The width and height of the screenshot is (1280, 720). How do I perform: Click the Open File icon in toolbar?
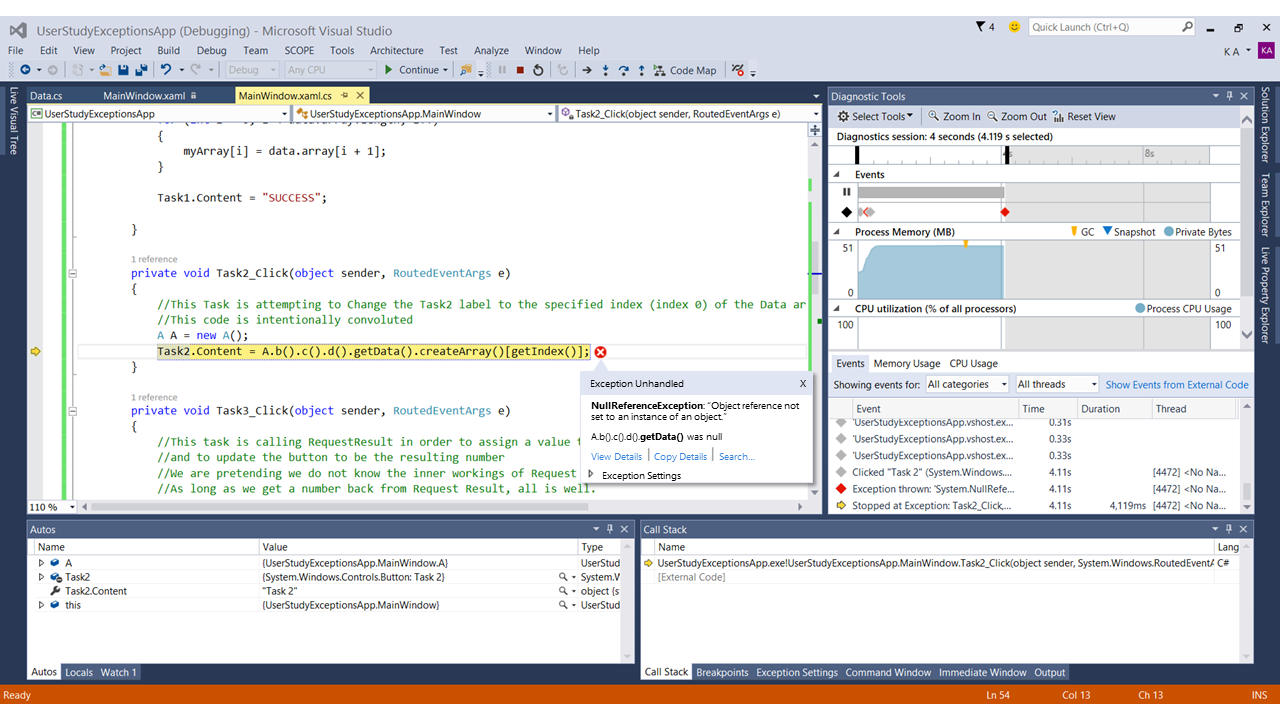pos(105,70)
